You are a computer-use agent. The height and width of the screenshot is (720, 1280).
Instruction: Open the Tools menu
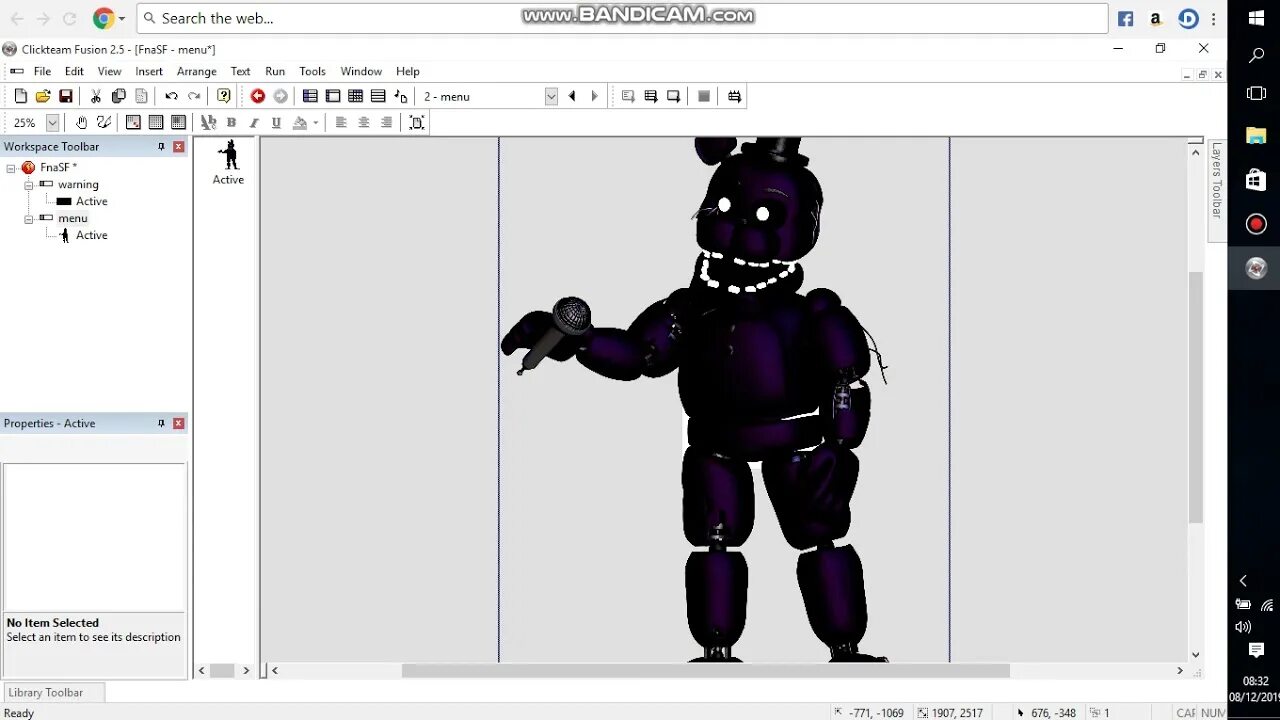pyautogui.click(x=313, y=71)
